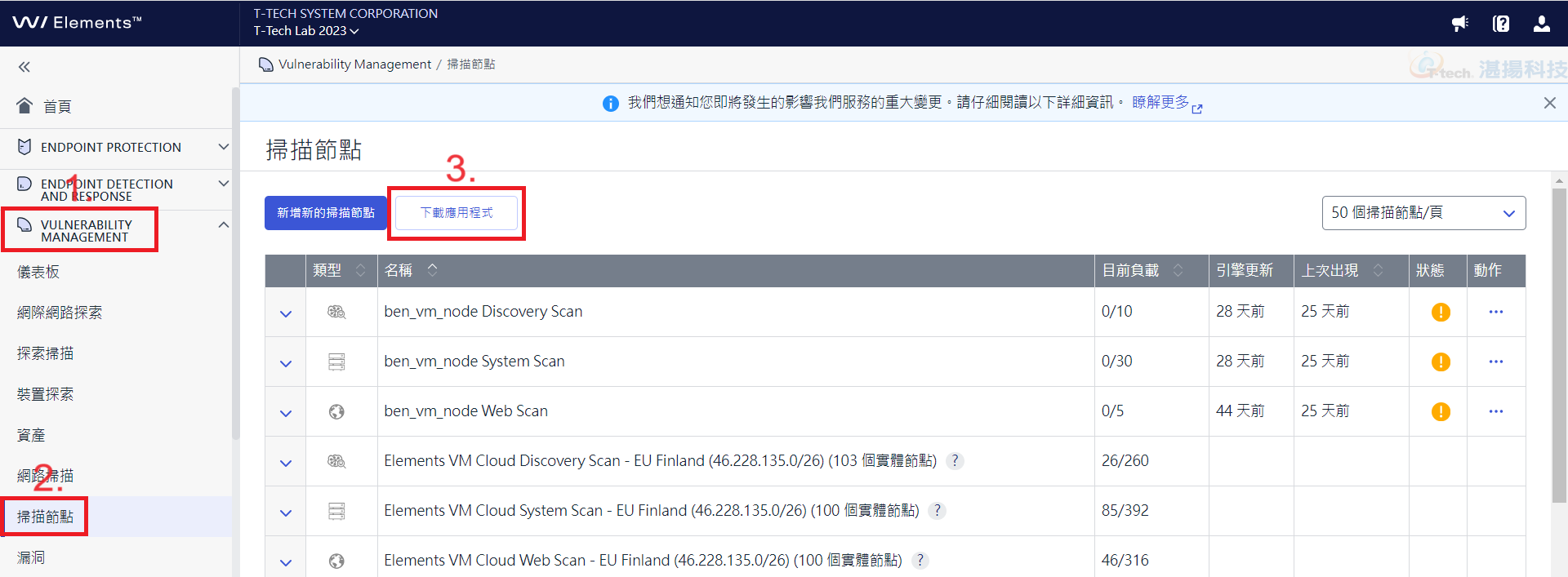This screenshot has height=577, width=1568.
Task: Sort table by 目前負載 column
Action: click(1178, 270)
